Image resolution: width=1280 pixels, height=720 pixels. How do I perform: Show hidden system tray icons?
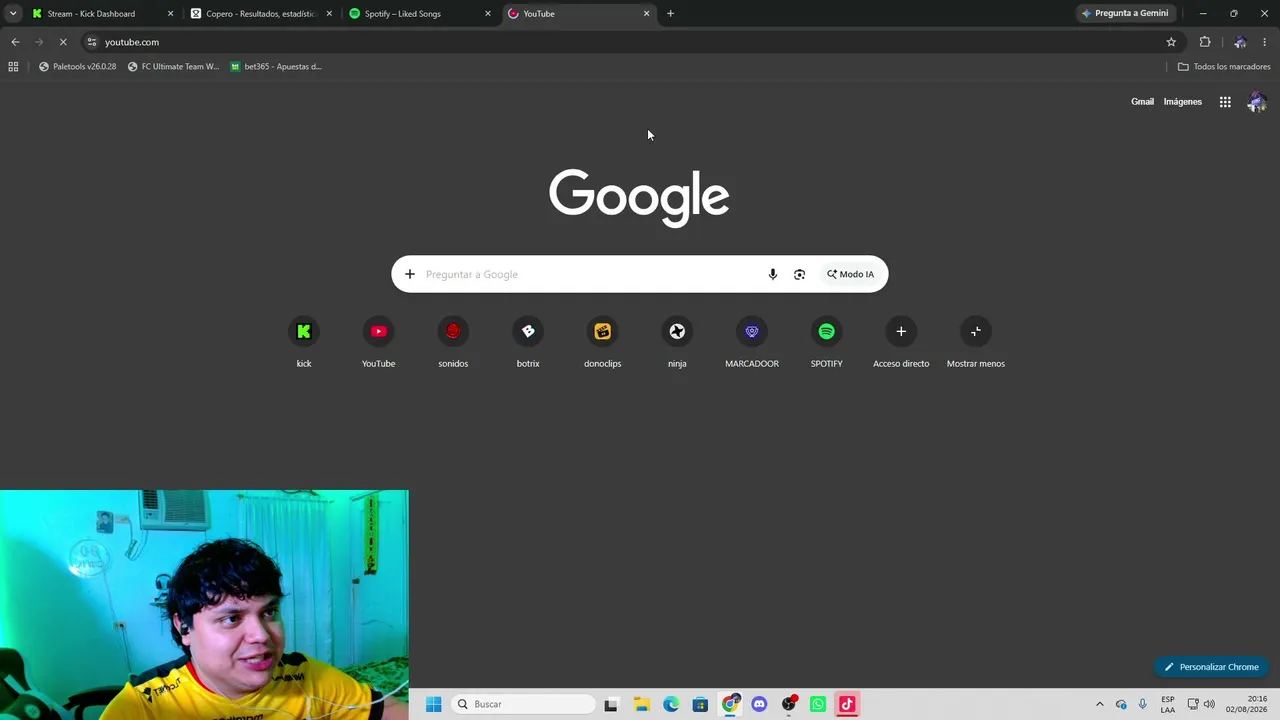(1099, 704)
